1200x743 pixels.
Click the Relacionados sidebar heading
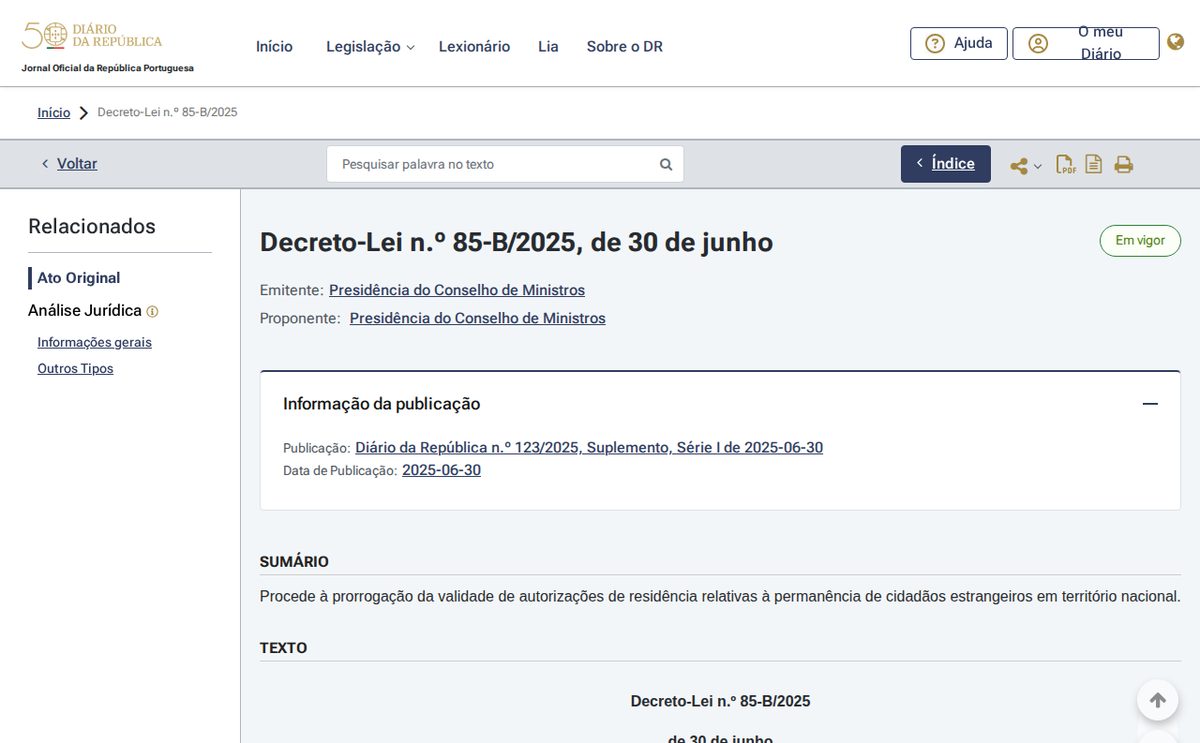click(x=92, y=226)
